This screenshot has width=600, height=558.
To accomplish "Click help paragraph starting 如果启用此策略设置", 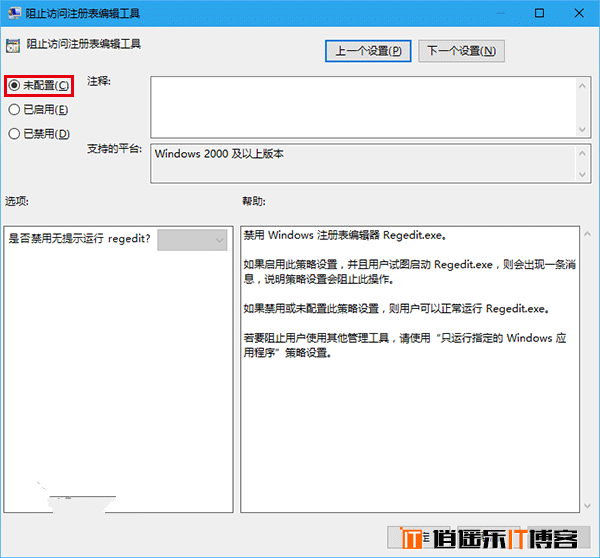I will pyautogui.click(x=409, y=272).
